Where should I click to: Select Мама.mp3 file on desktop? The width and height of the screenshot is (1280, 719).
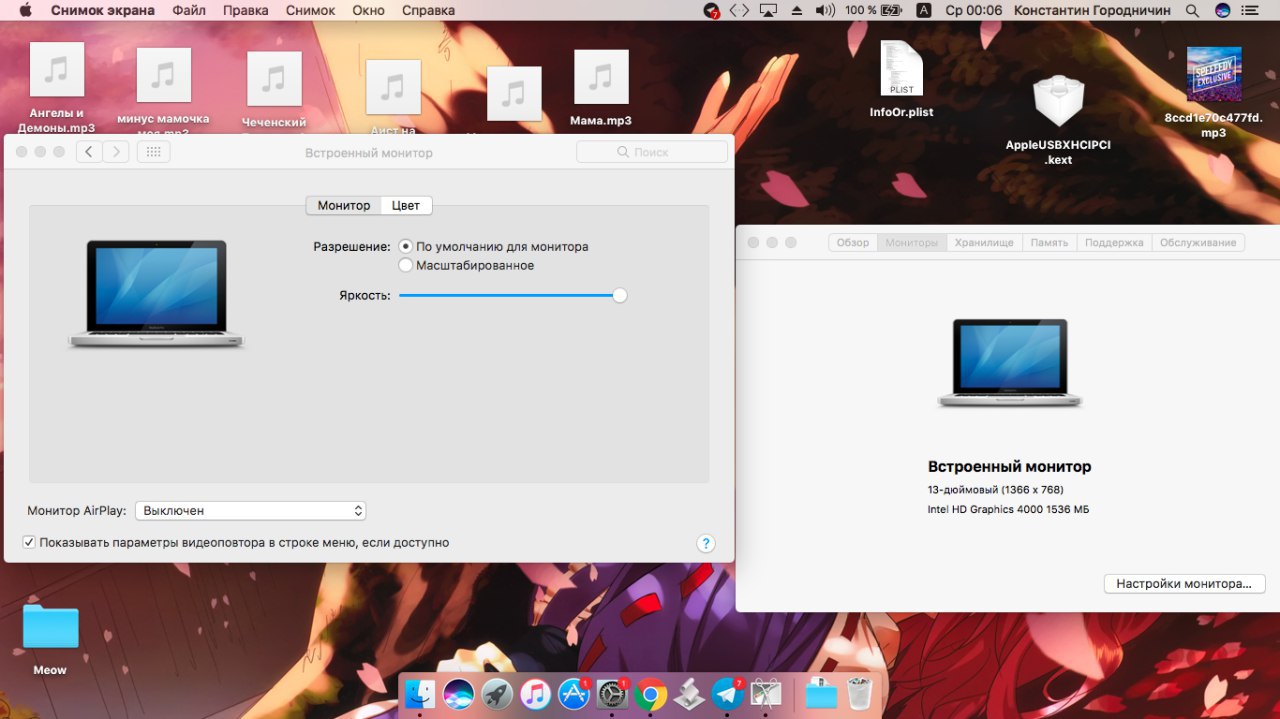pyautogui.click(x=601, y=88)
